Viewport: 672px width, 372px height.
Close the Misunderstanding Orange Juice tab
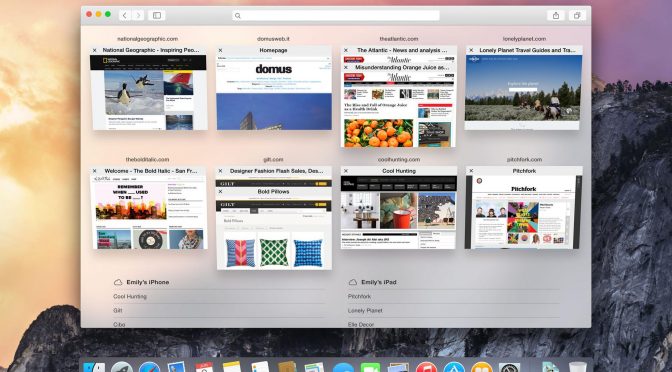pyautogui.click(x=346, y=67)
